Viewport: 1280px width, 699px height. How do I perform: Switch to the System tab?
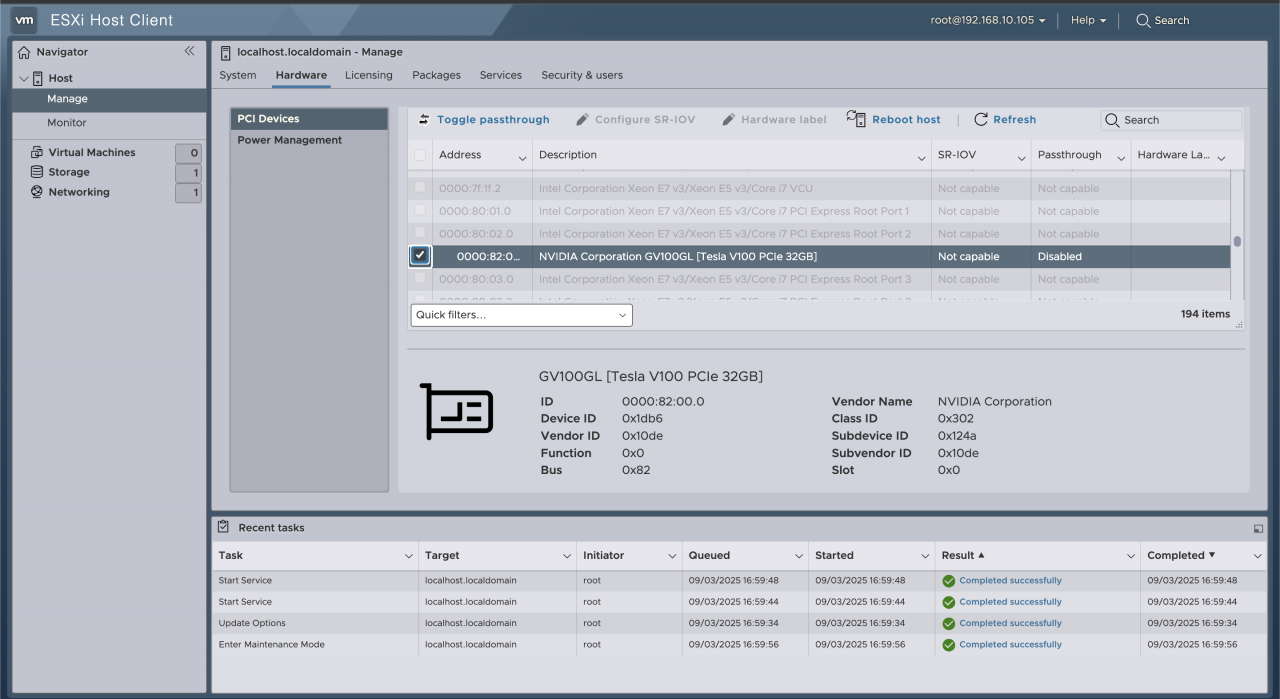(238, 75)
